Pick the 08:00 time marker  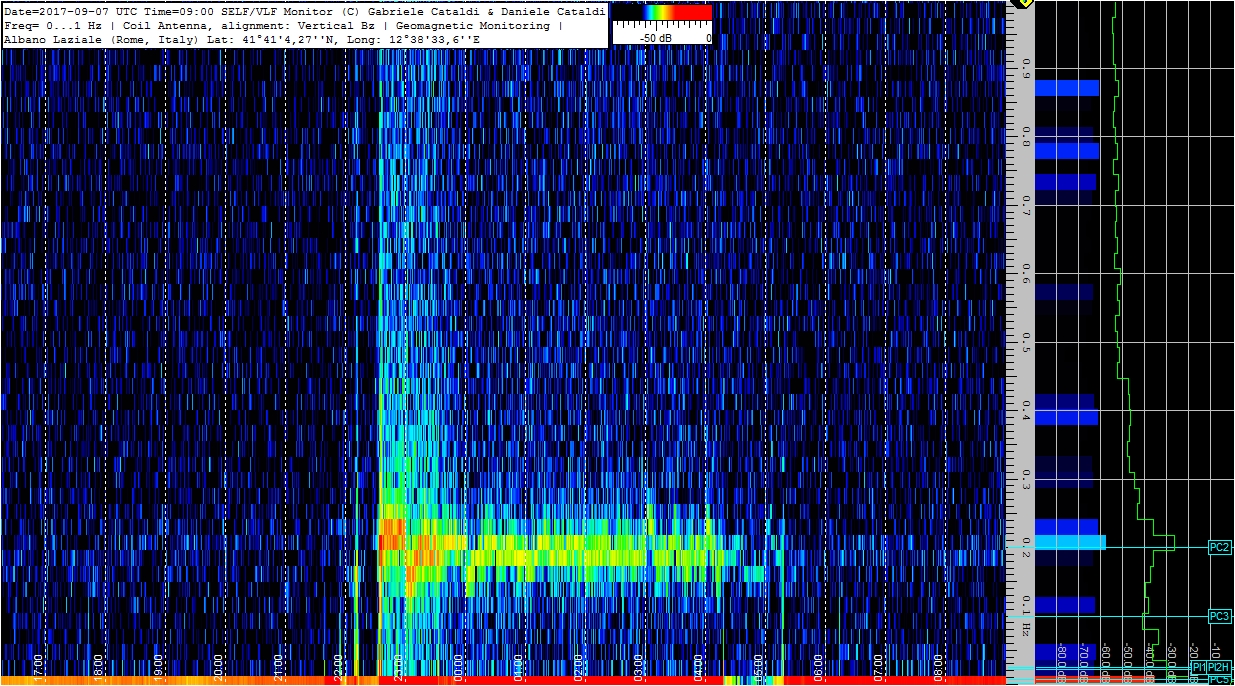pyautogui.click(x=938, y=663)
